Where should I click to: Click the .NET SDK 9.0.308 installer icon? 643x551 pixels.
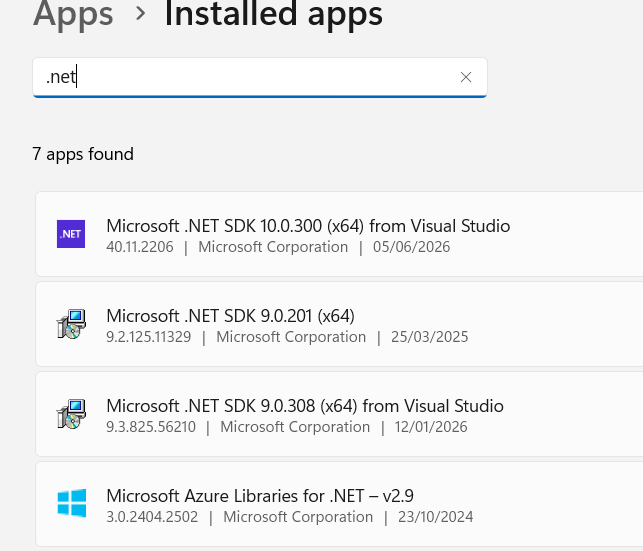(71, 414)
